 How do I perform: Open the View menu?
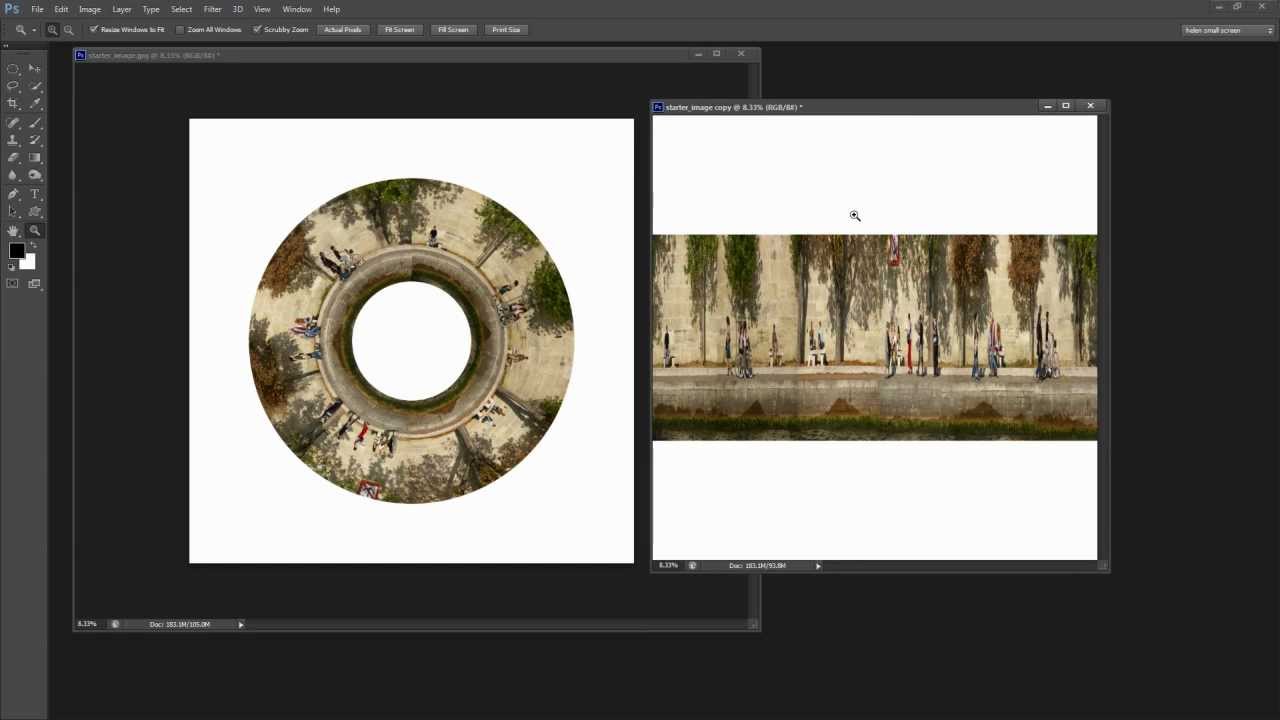pos(262,9)
